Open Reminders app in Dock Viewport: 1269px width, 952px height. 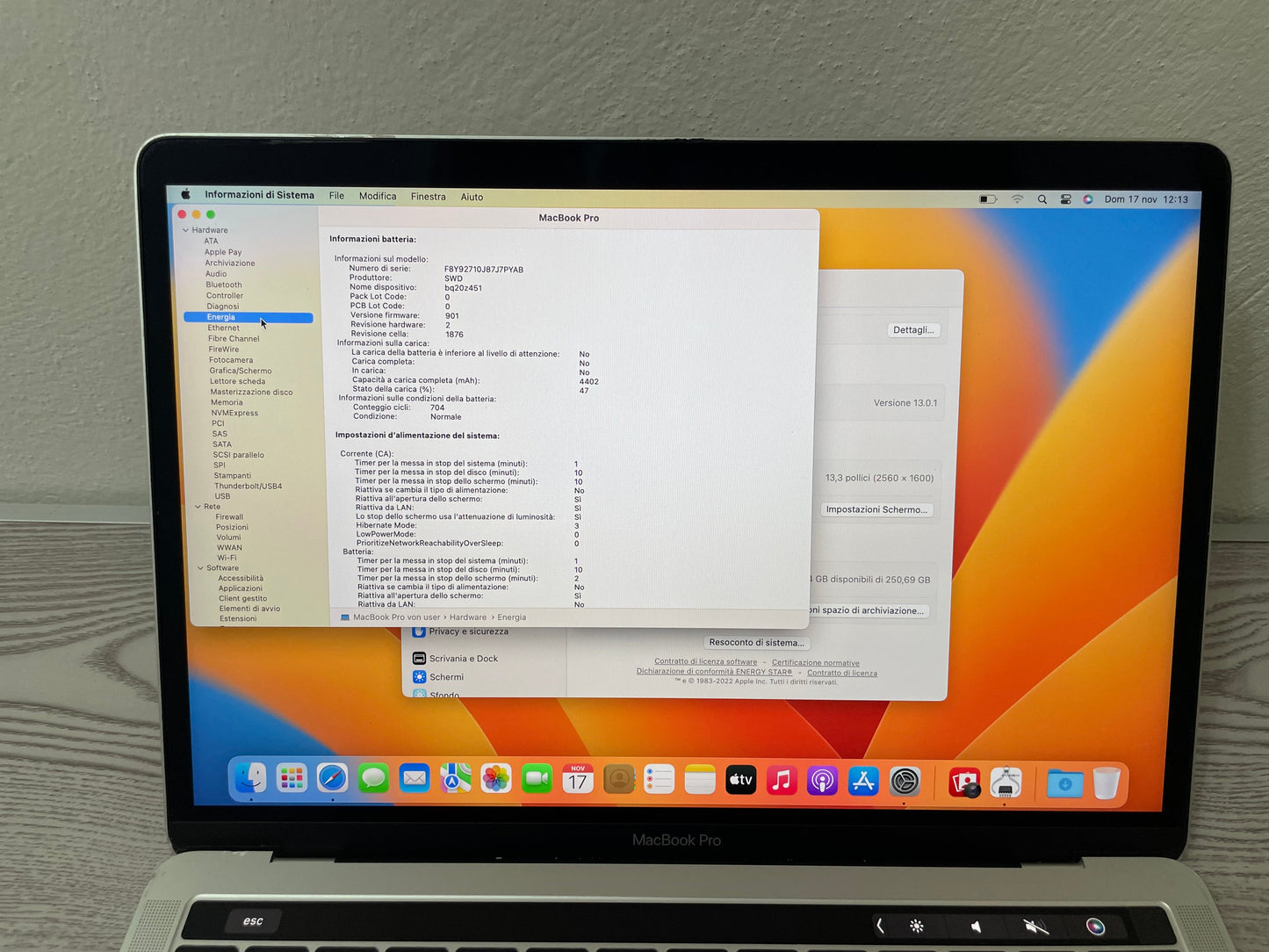tap(660, 779)
